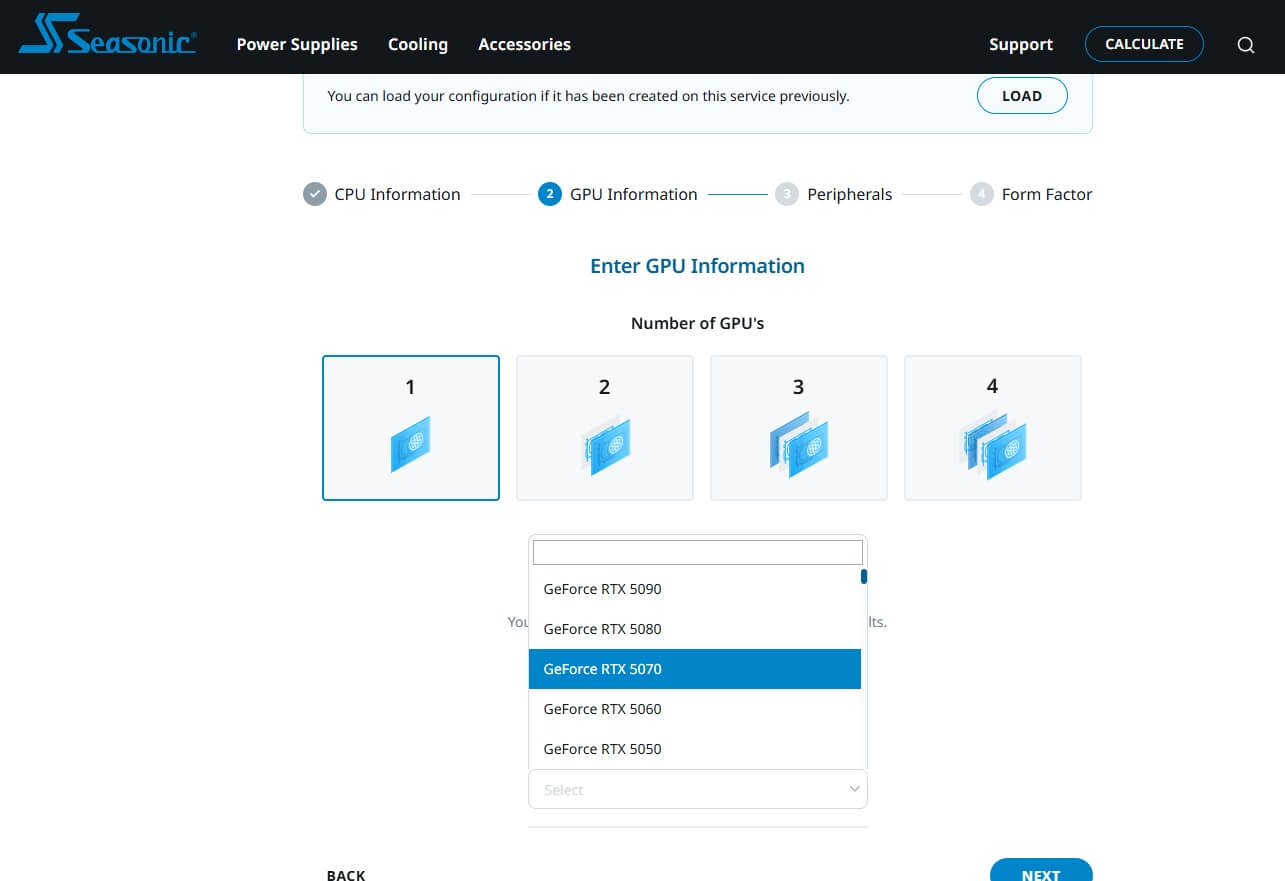This screenshot has width=1285, height=881.
Task: Open the search magnifier icon
Action: 1245,45
